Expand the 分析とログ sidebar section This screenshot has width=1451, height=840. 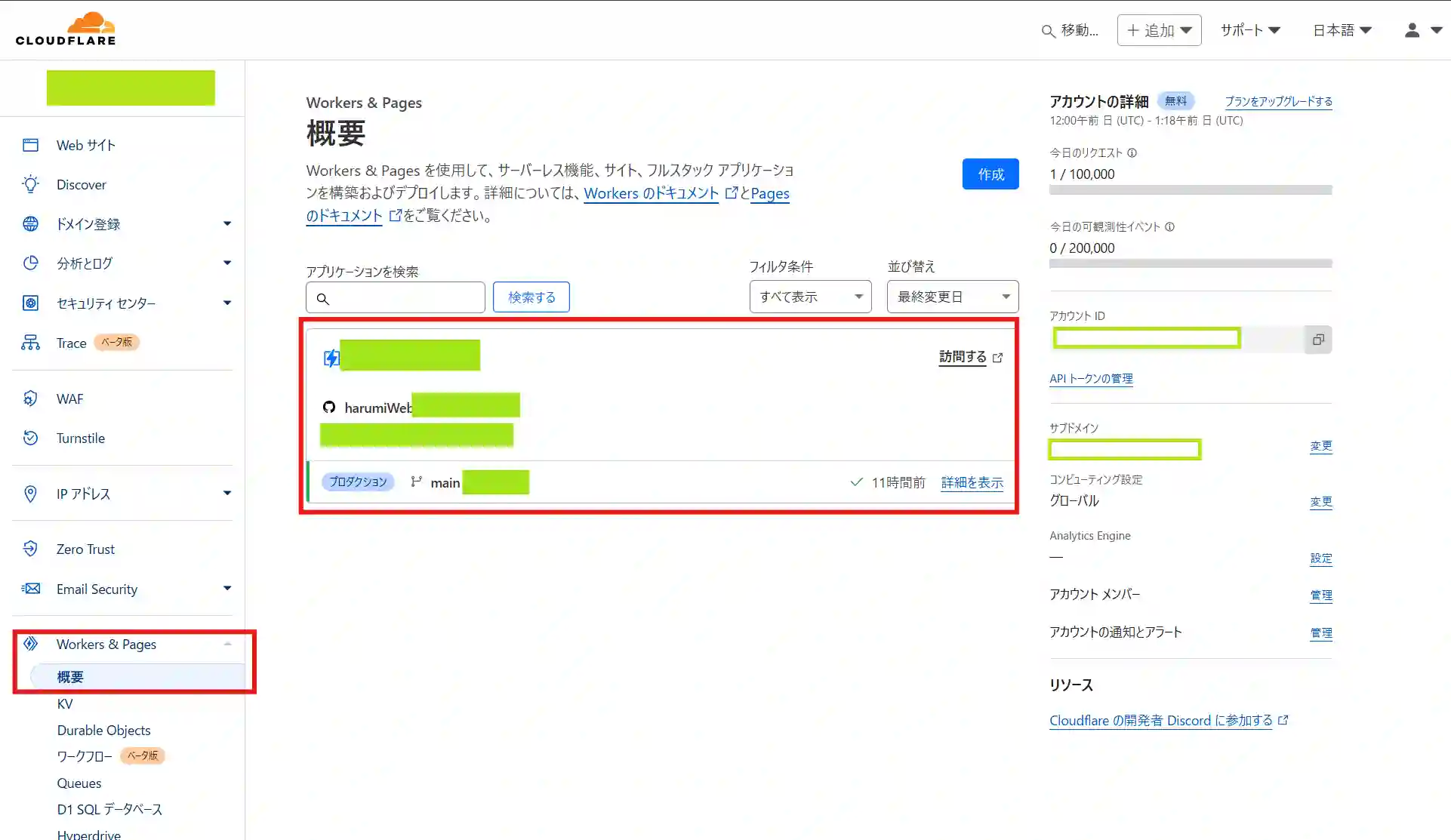pos(227,263)
